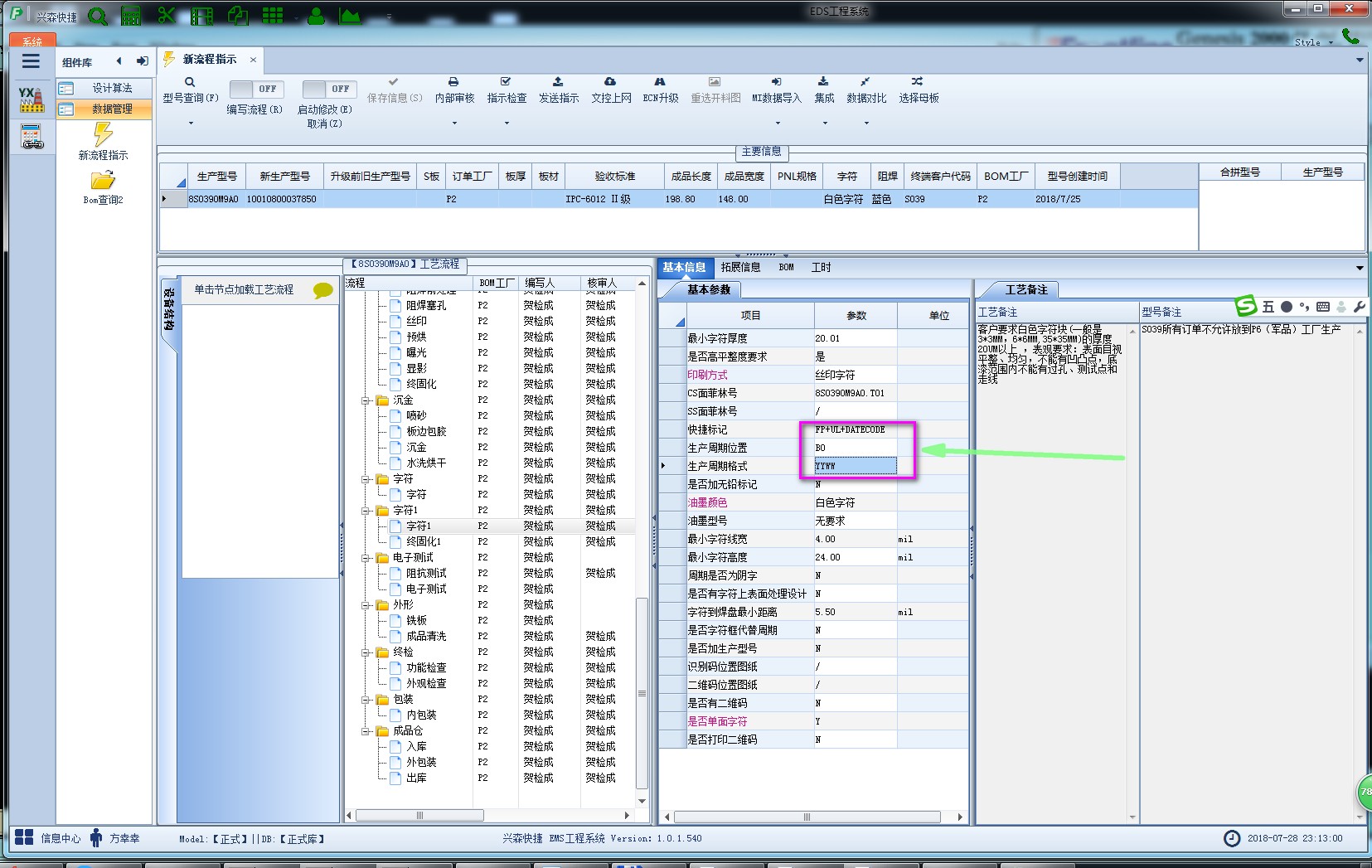The height and width of the screenshot is (868, 1372).
Task: Click the green phone icon
Action: pos(1350,36)
